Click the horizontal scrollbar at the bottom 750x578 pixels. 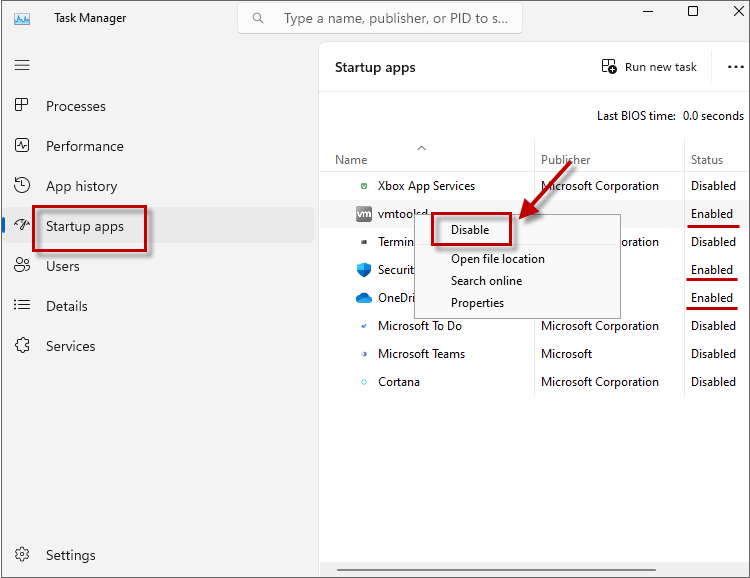coord(496,570)
